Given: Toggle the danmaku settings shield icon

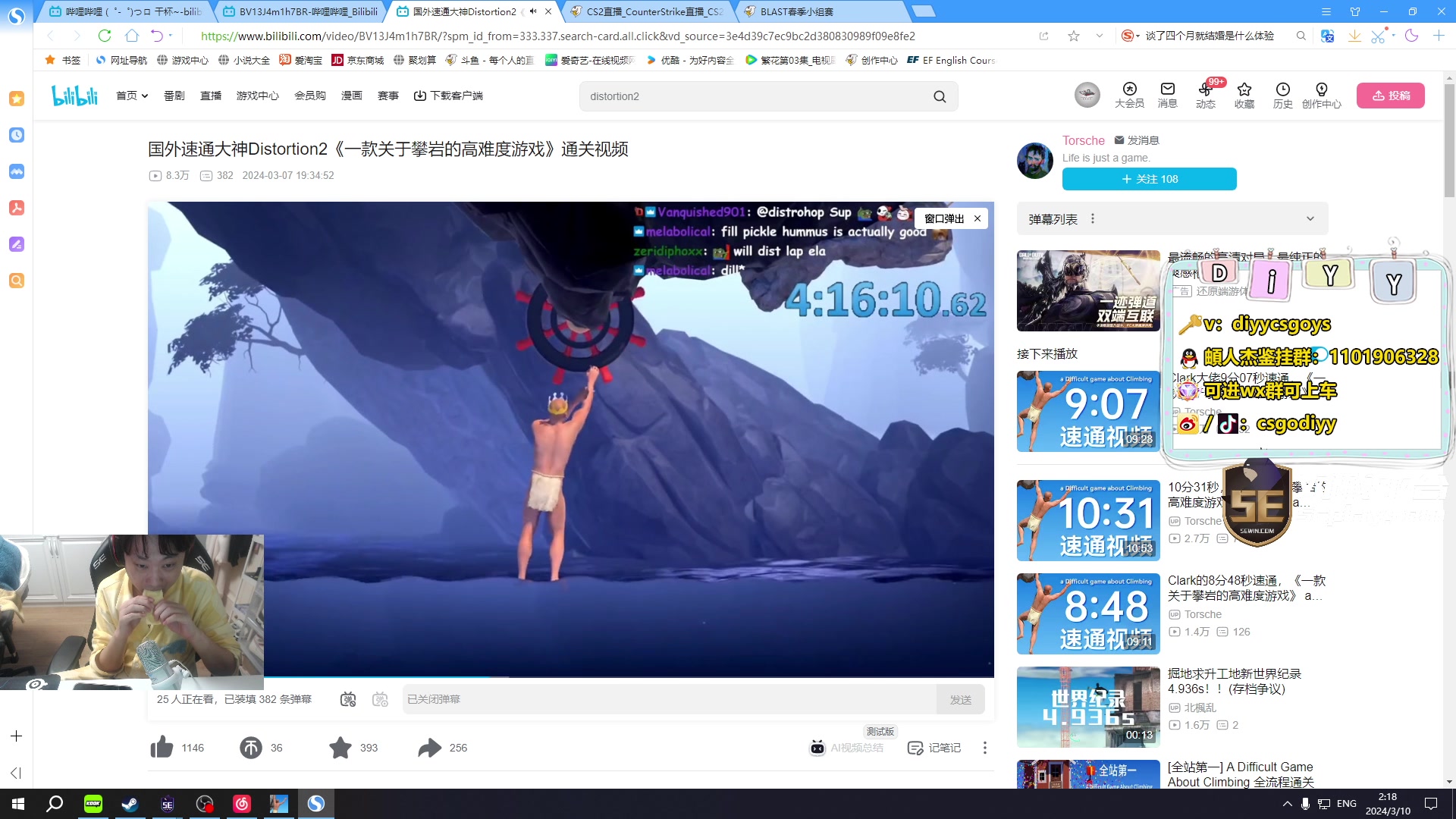Looking at the screenshot, I should (380, 699).
